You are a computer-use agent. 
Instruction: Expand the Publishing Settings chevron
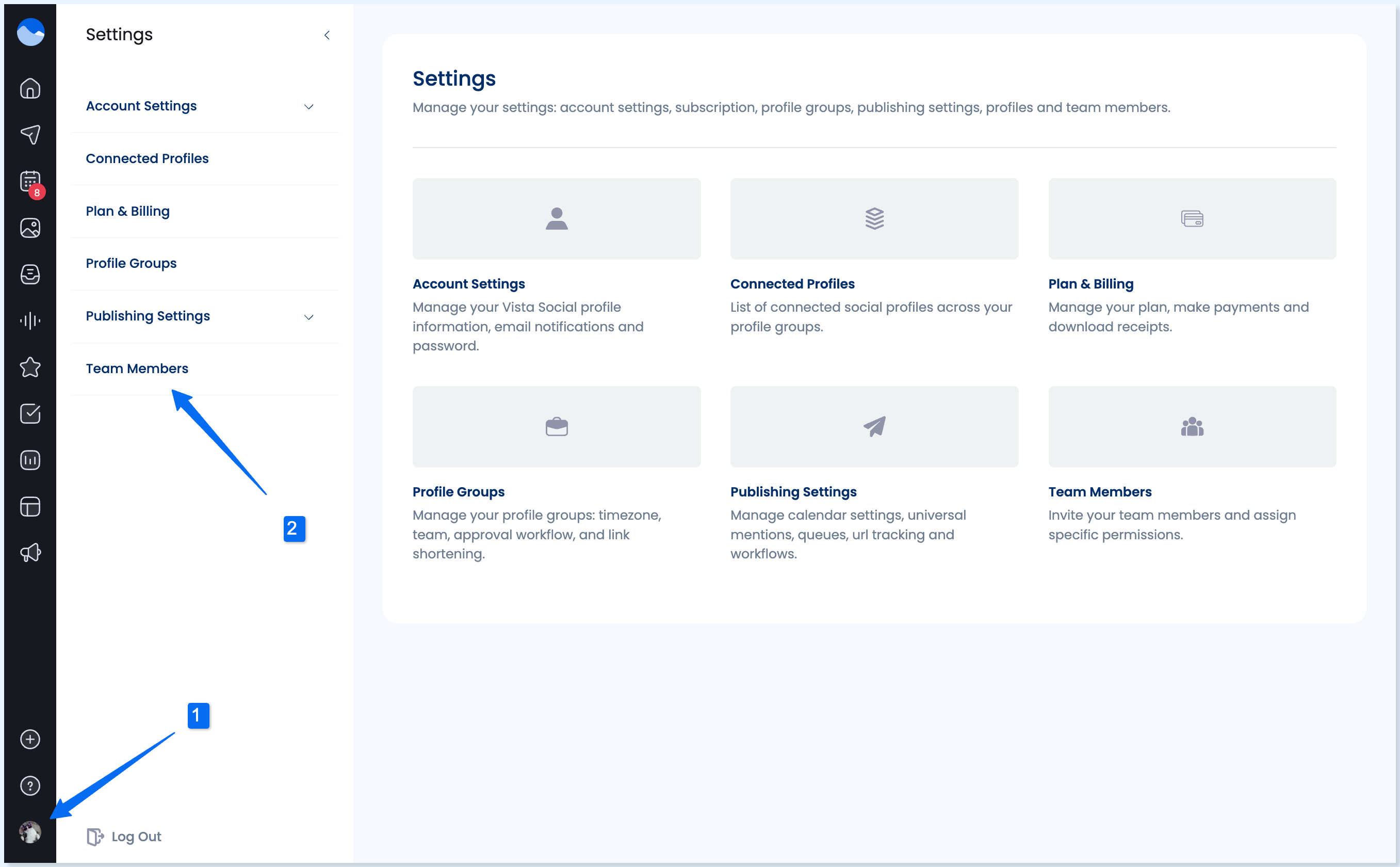point(309,317)
